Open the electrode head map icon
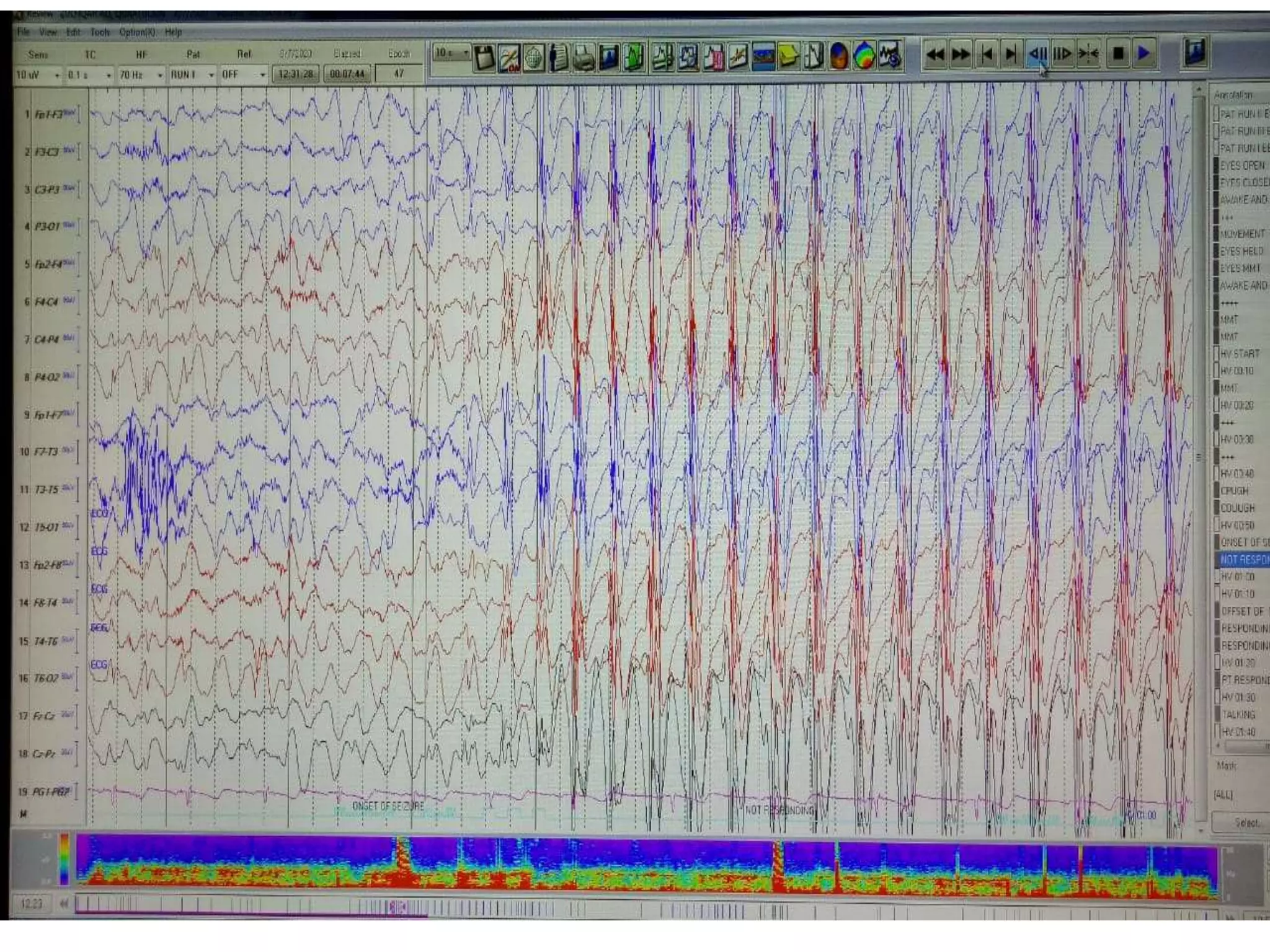This screenshot has height=952, width=1270. click(x=533, y=58)
